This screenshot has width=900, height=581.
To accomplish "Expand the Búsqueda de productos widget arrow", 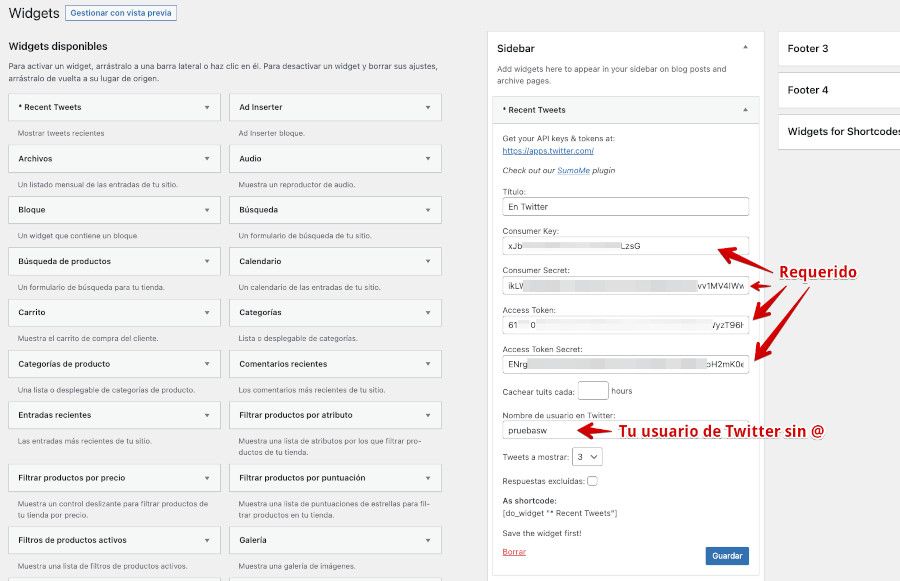I will pyautogui.click(x=207, y=261).
